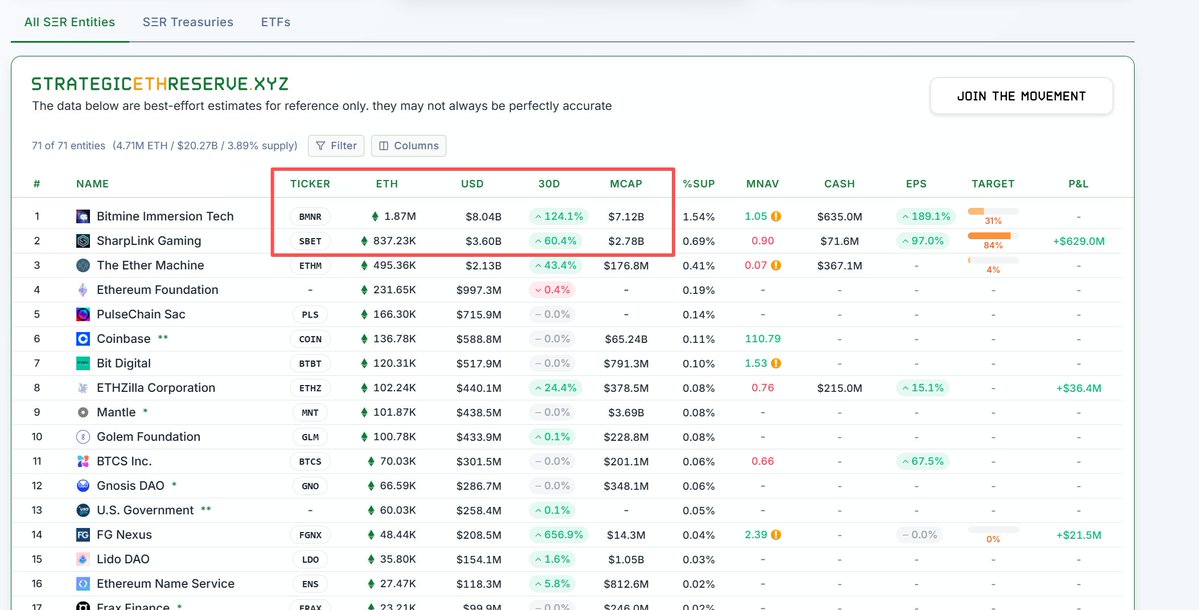Click the Lido DAO logo icon
Image resolution: width=1199 pixels, height=610 pixels.
click(x=83, y=559)
